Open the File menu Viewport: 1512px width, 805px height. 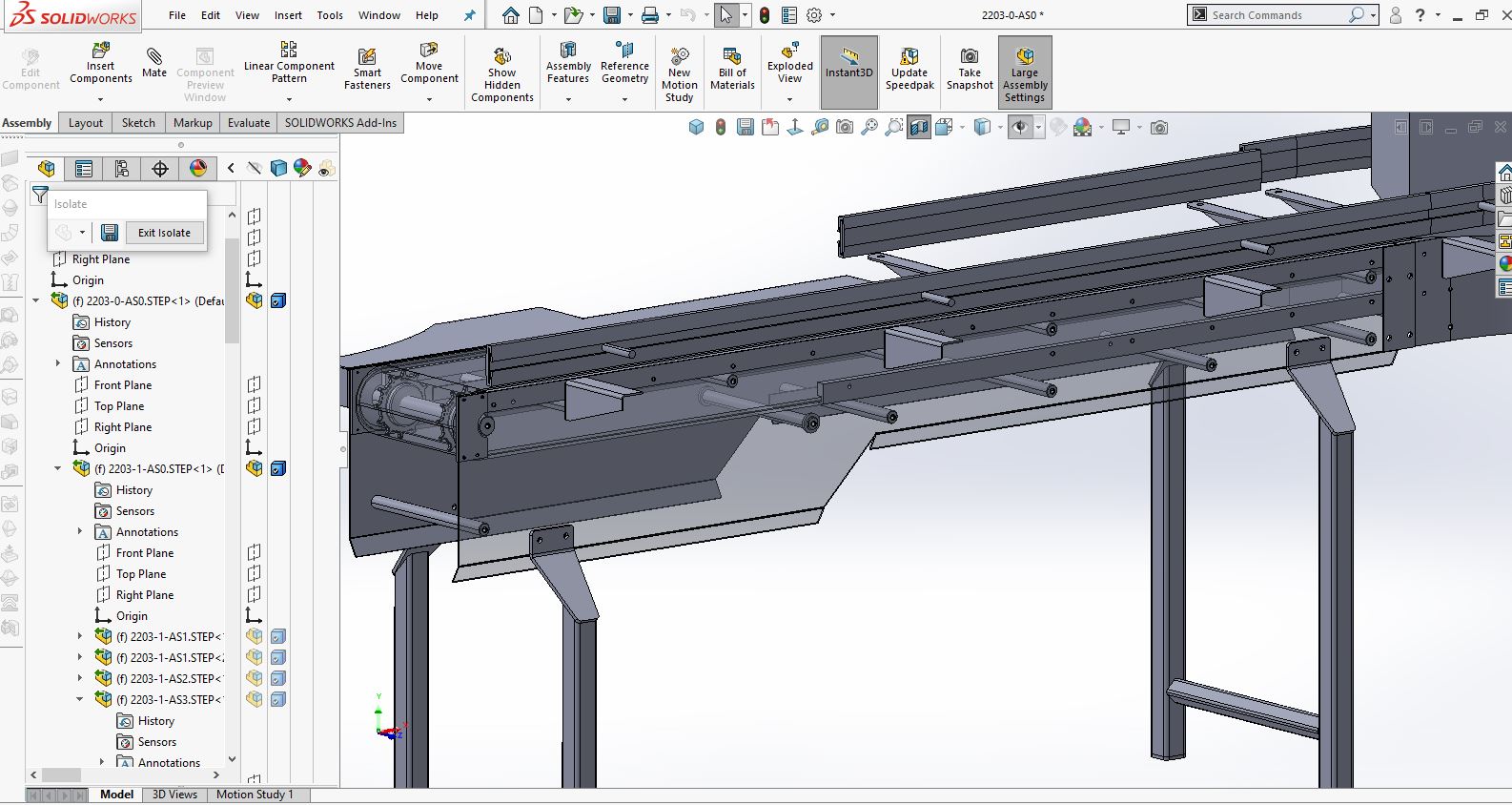(x=177, y=15)
